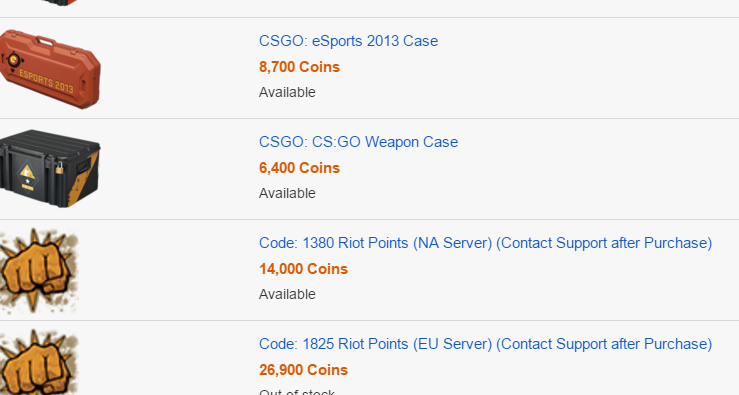The image size is (739, 395).
Task: Select the fist icon for 1380 Riot Points
Action: pyautogui.click(x=39, y=271)
